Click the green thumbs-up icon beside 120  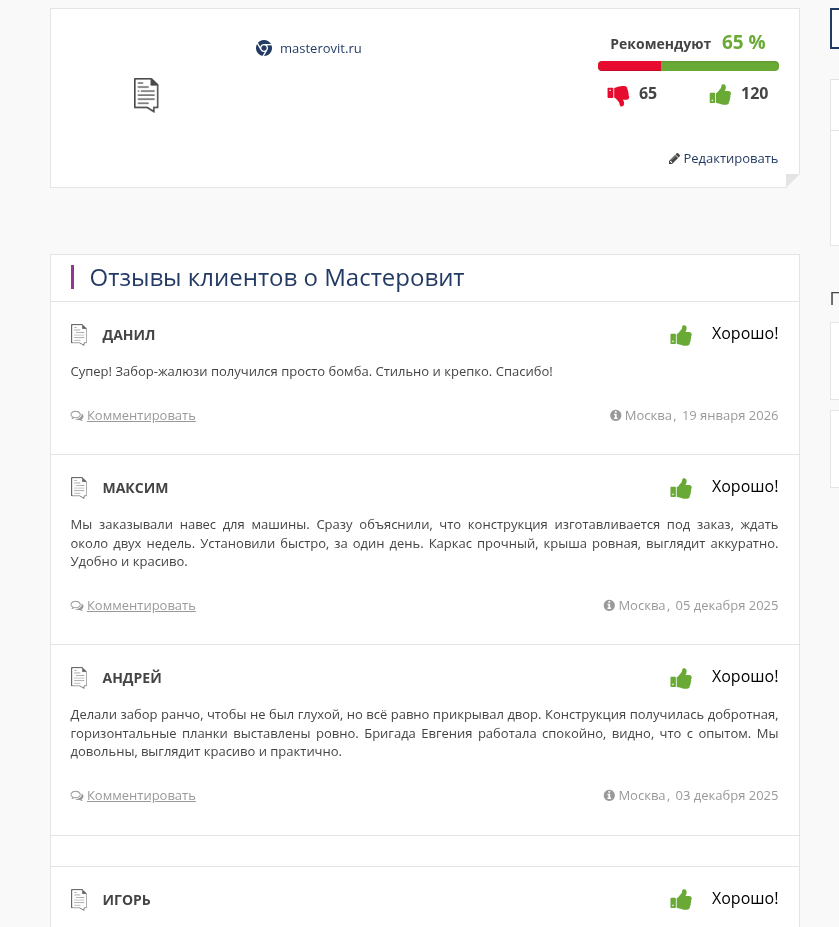tap(720, 95)
